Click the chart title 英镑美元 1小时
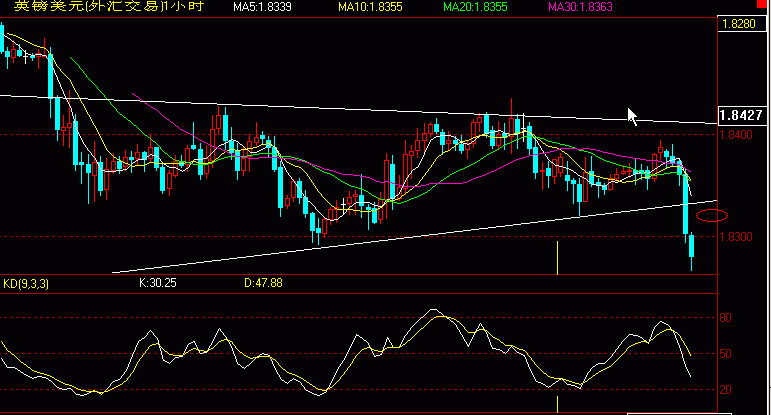 (109, 6)
